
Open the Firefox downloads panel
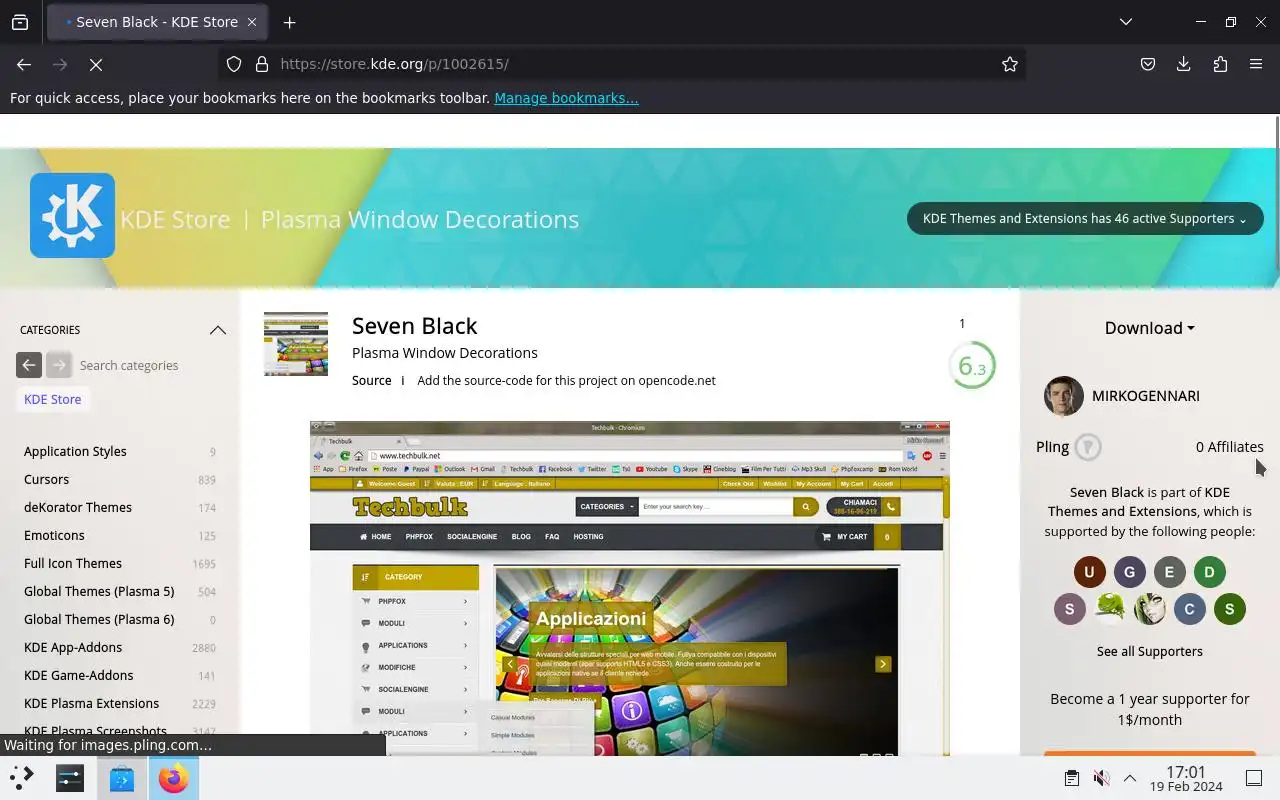click(x=1184, y=64)
